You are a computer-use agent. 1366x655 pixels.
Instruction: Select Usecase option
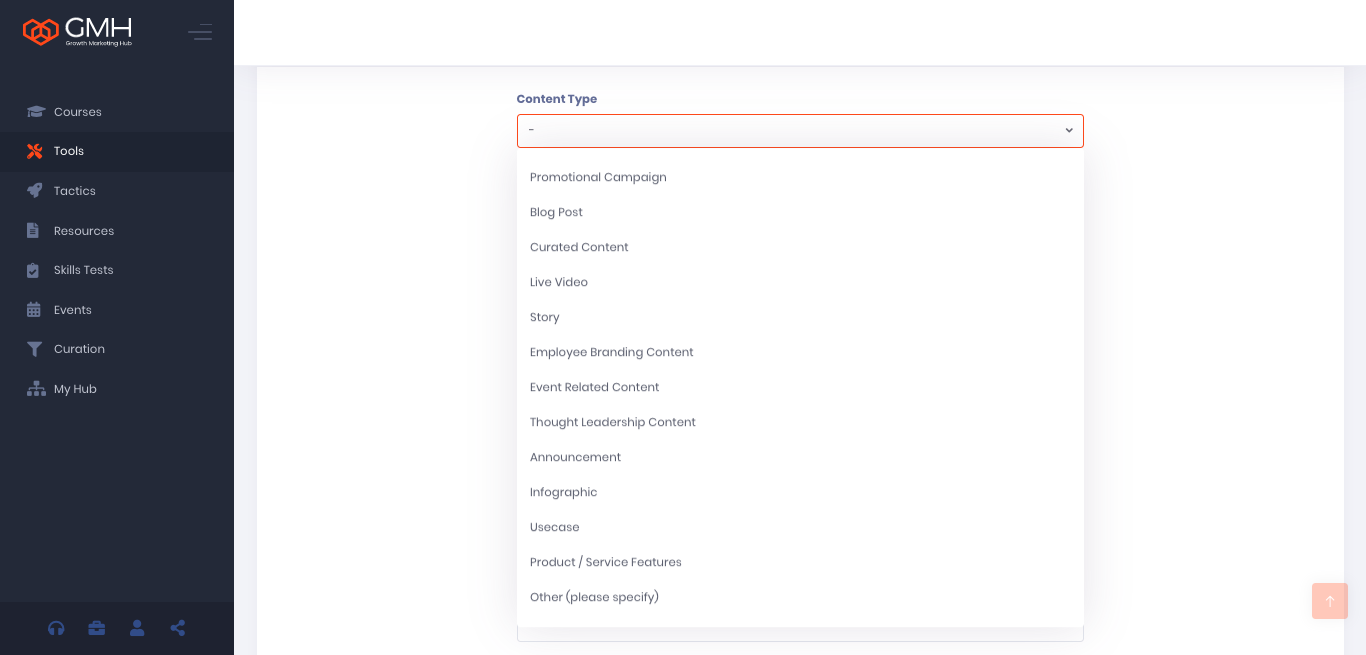(800, 527)
